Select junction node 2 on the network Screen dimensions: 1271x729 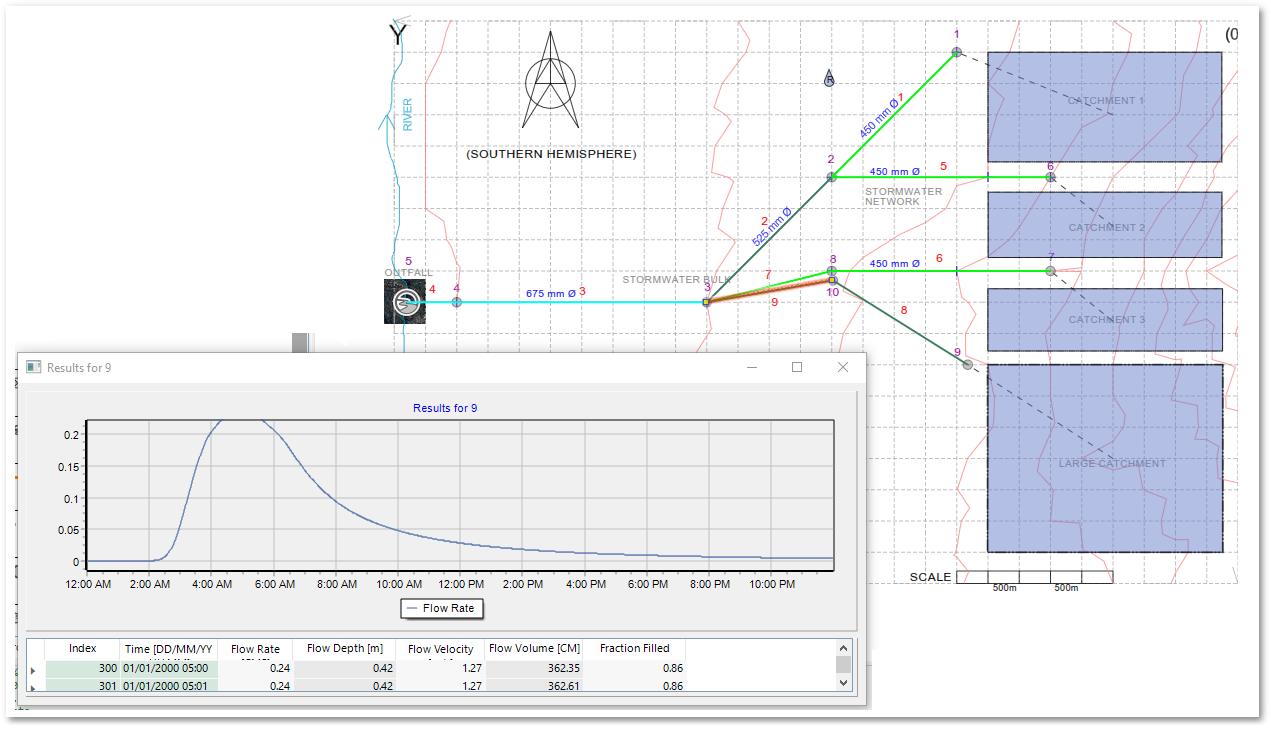(x=831, y=177)
